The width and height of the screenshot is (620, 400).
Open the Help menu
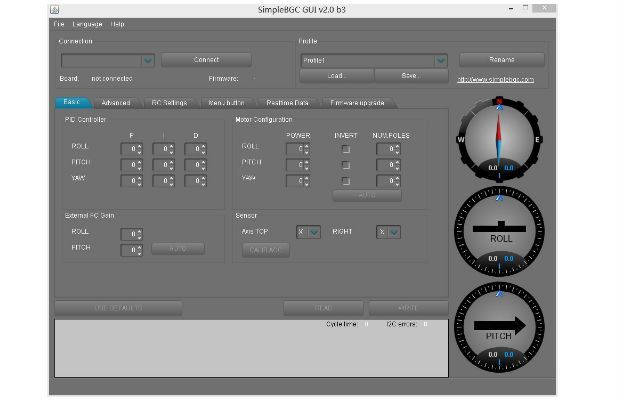click(117, 24)
